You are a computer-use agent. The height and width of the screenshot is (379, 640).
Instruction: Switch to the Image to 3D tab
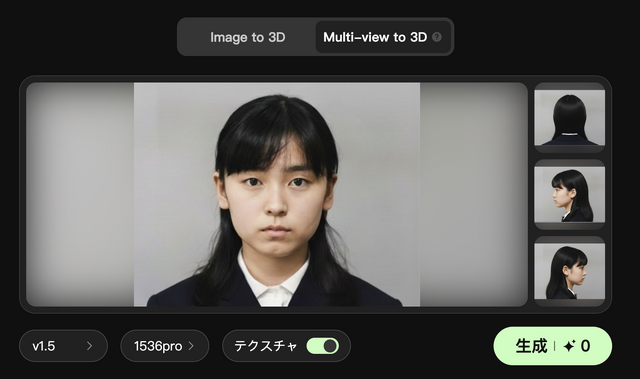pyautogui.click(x=247, y=37)
